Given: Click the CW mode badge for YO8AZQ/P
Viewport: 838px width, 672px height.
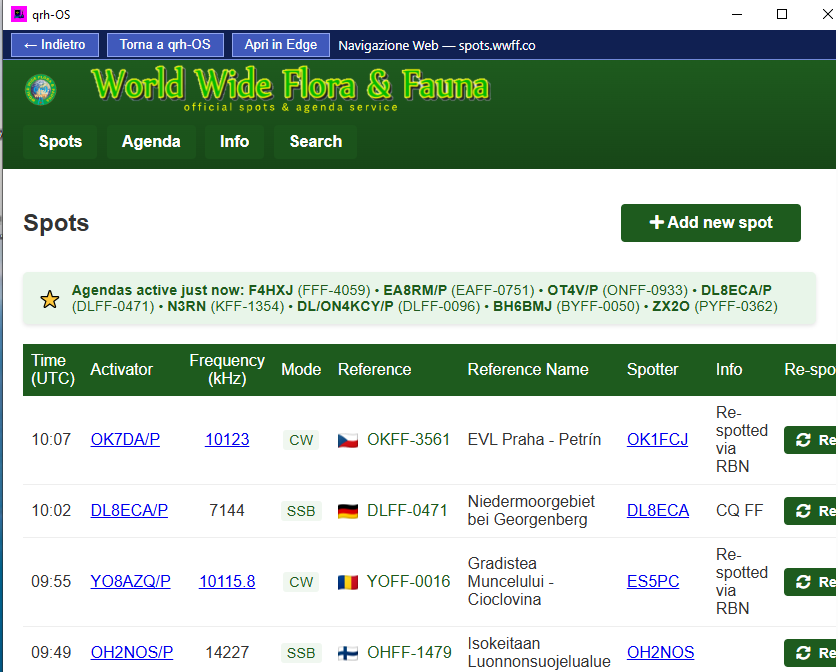Looking at the screenshot, I should point(301,582).
